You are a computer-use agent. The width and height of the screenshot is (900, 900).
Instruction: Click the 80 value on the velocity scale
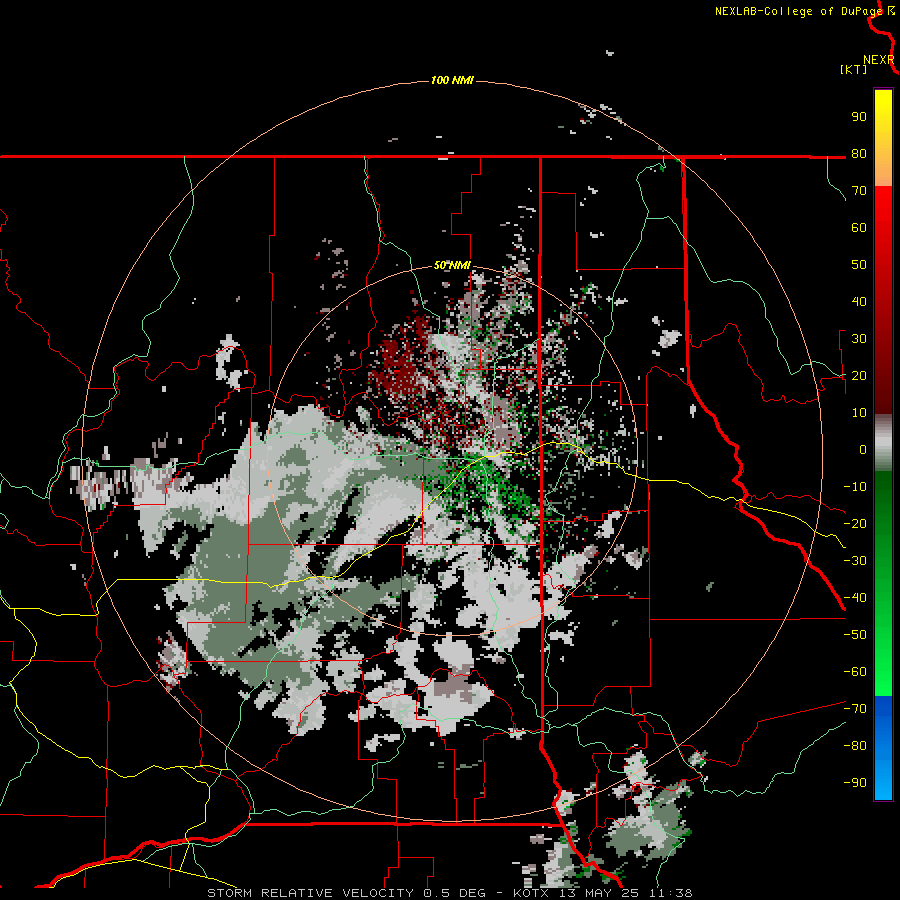[859, 153]
